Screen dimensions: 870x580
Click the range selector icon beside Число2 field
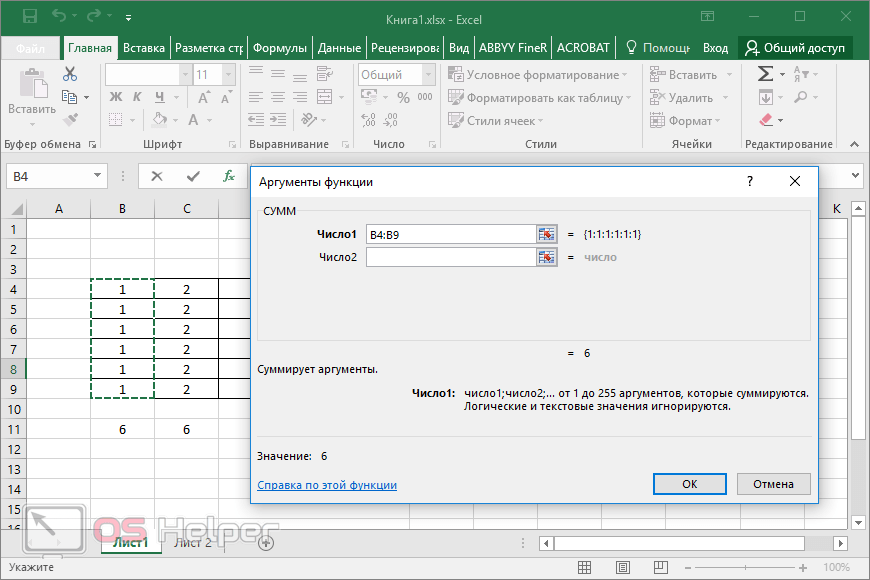[x=546, y=257]
